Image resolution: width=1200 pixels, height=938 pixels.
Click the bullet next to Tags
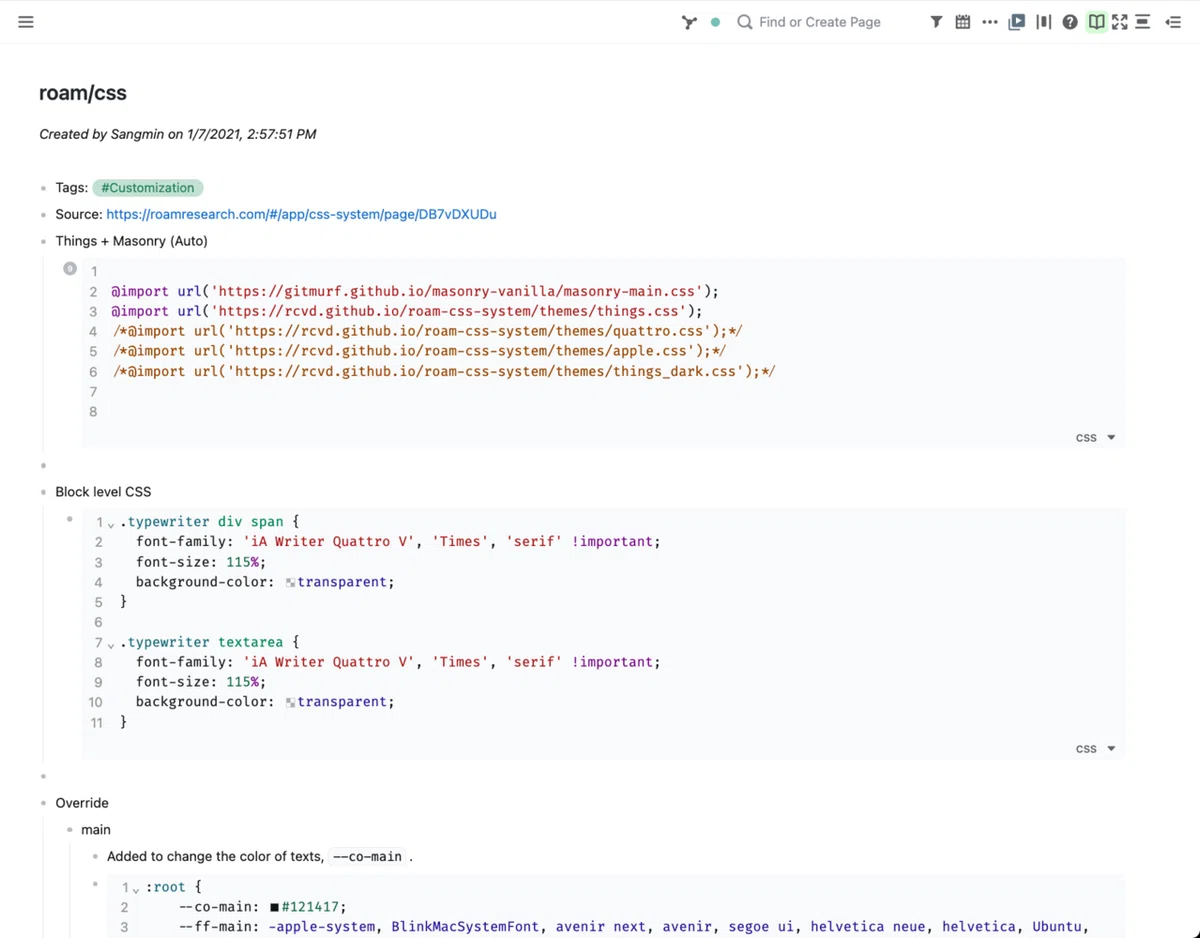(x=44, y=188)
